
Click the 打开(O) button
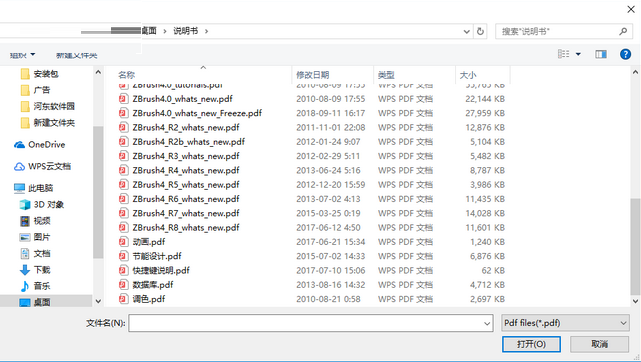(531, 344)
